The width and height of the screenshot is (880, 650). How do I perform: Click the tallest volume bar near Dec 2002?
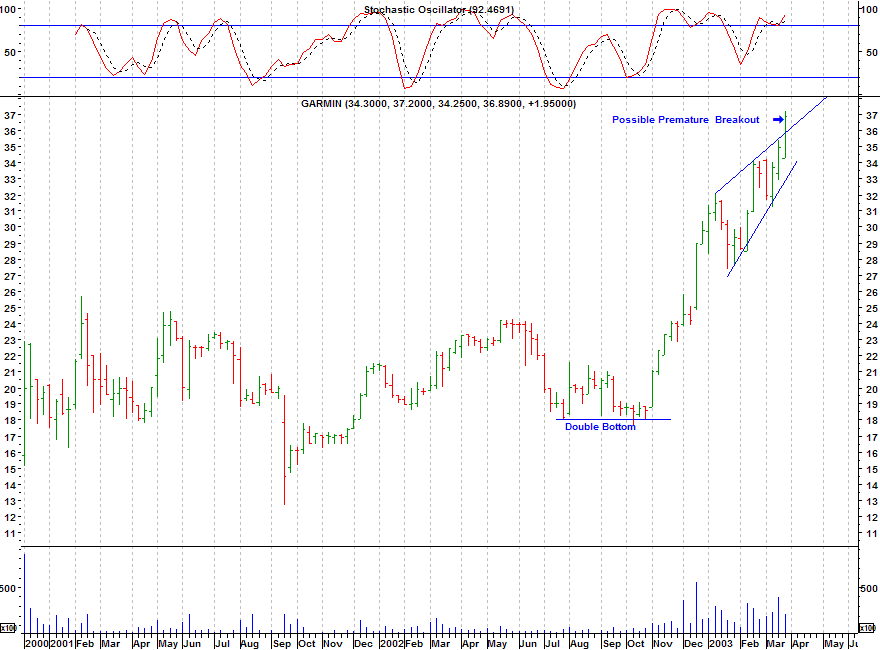(x=696, y=608)
